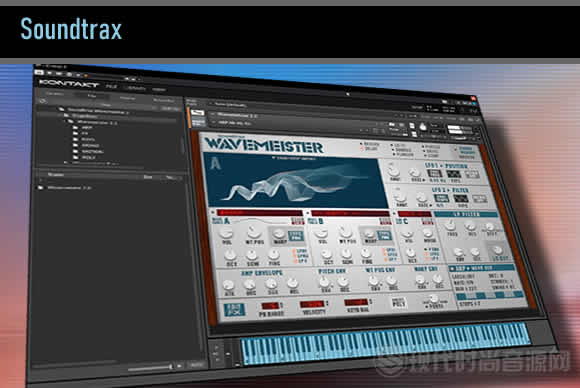Image resolution: width=580 pixels, height=388 pixels.
Task: Click oscillator A WT POS knob
Action: tap(253, 233)
